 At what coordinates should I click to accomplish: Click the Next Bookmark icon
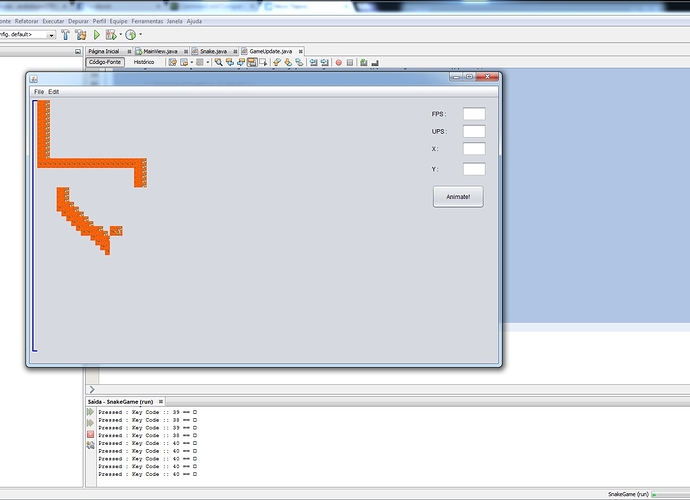tap(288, 62)
